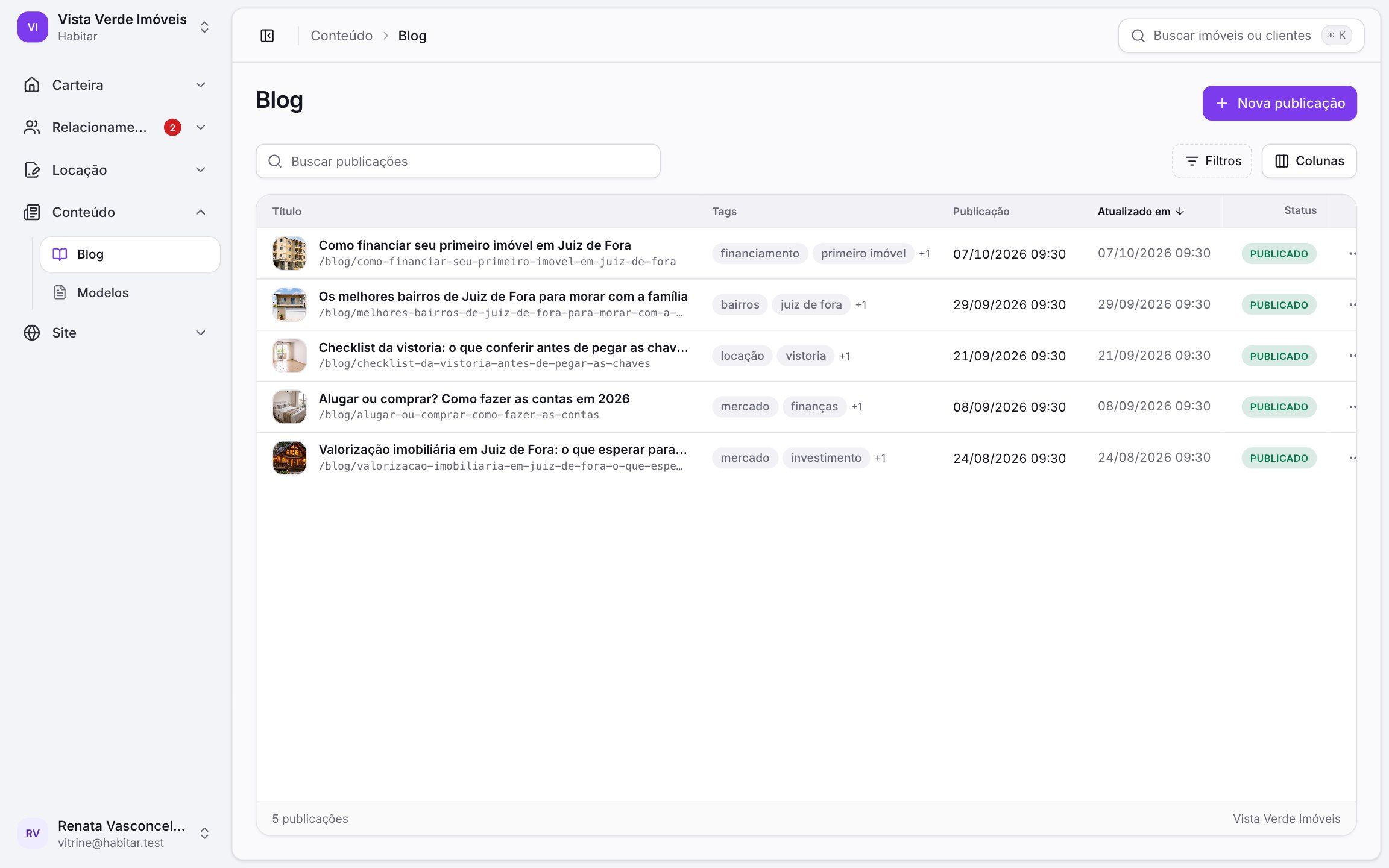Open the Modelos sidebar item
Viewport: 1389px width, 868px height.
[x=130, y=292]
